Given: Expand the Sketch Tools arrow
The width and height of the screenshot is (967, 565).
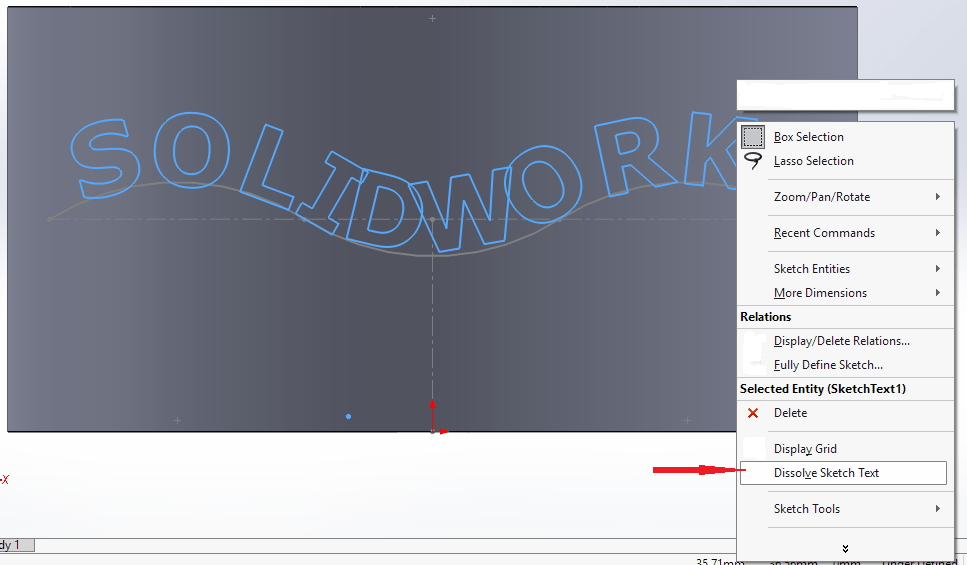Looking at the screenshot, I should tap(937, 509).
